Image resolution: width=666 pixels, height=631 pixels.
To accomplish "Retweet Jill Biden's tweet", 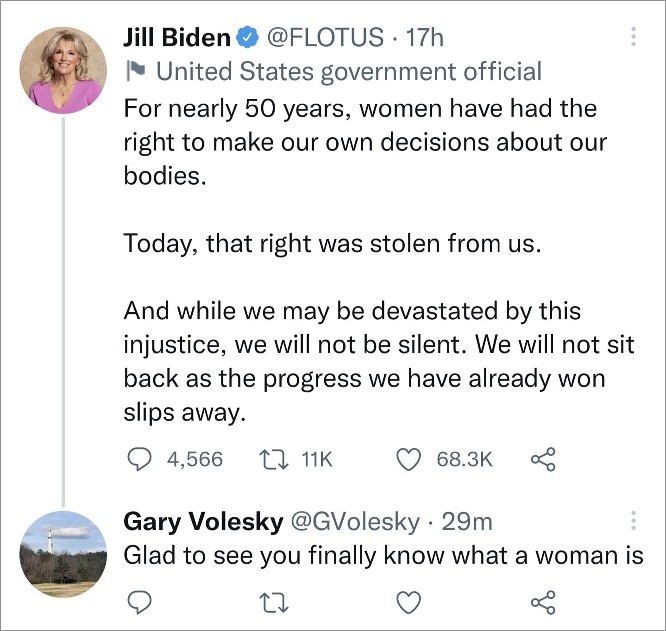I will coord(273,459).
